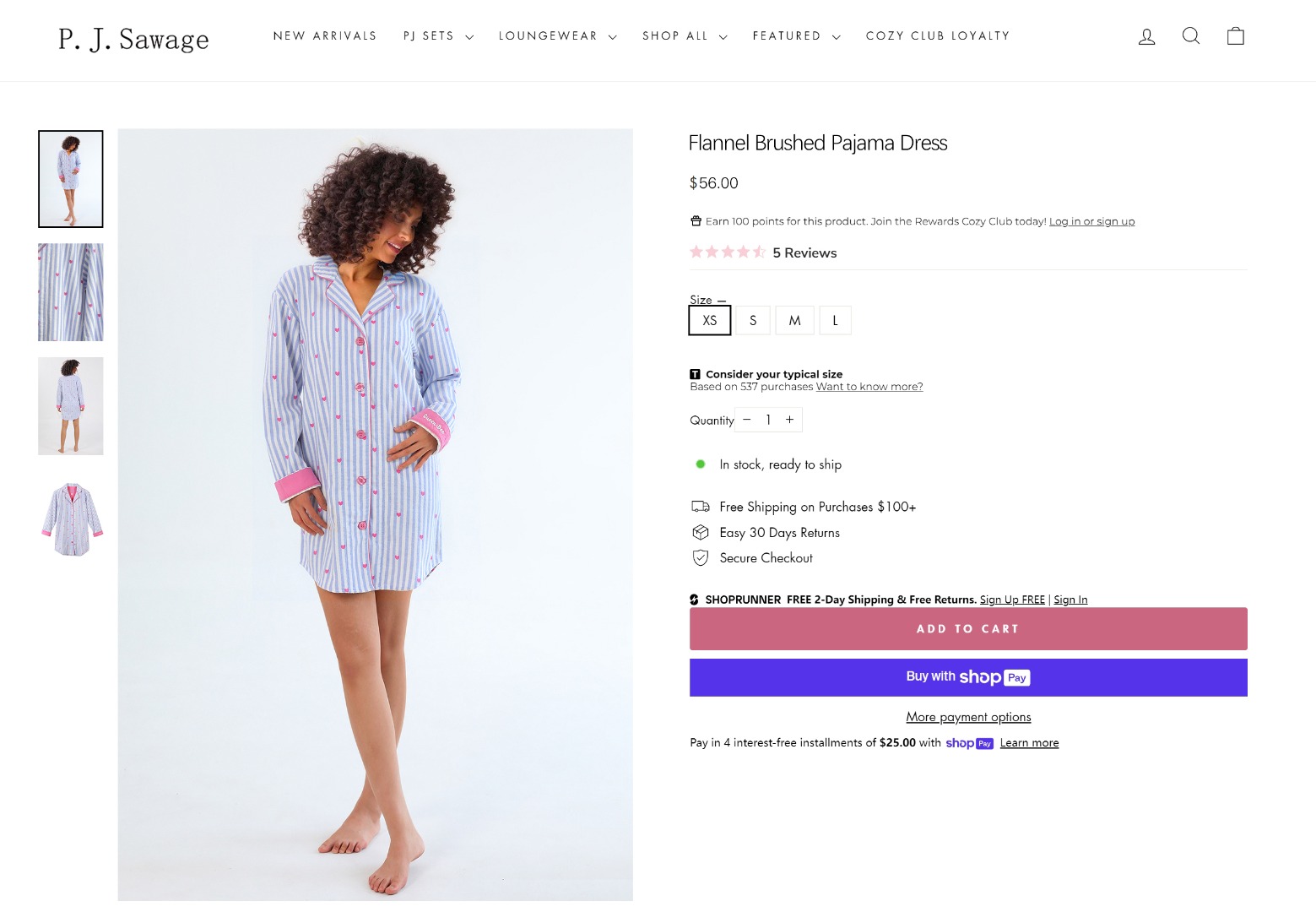Go to New Arrivals
1316x912 pixels.
click(325, 36)
